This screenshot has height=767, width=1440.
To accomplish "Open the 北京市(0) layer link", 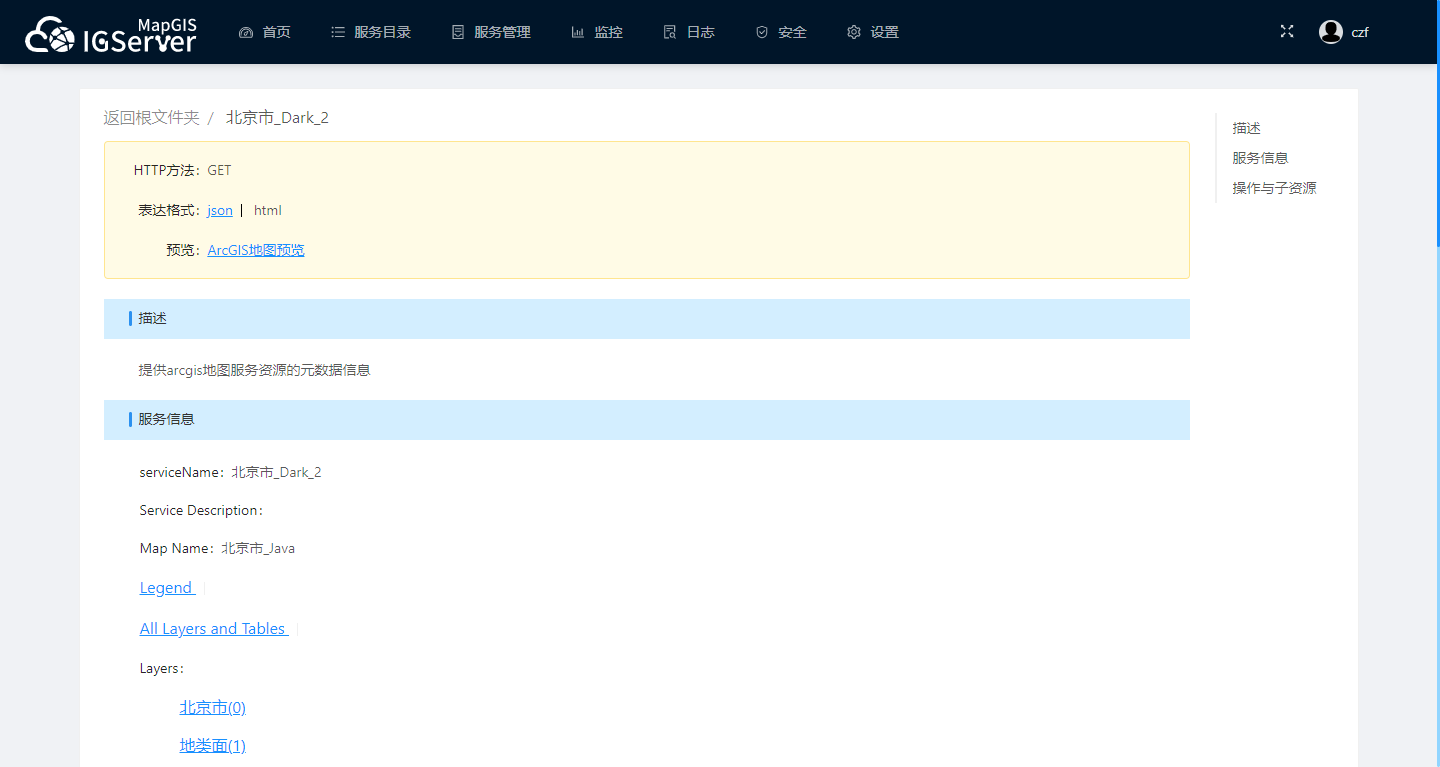I will coord(213,708).
